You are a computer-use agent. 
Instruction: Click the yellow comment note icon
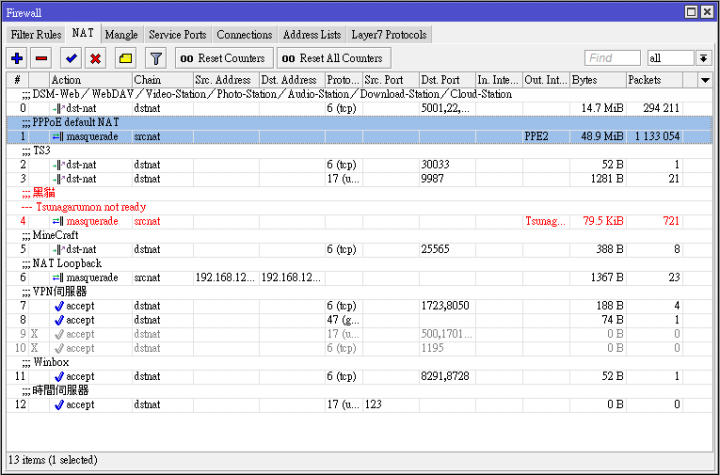tap(125, 58)
